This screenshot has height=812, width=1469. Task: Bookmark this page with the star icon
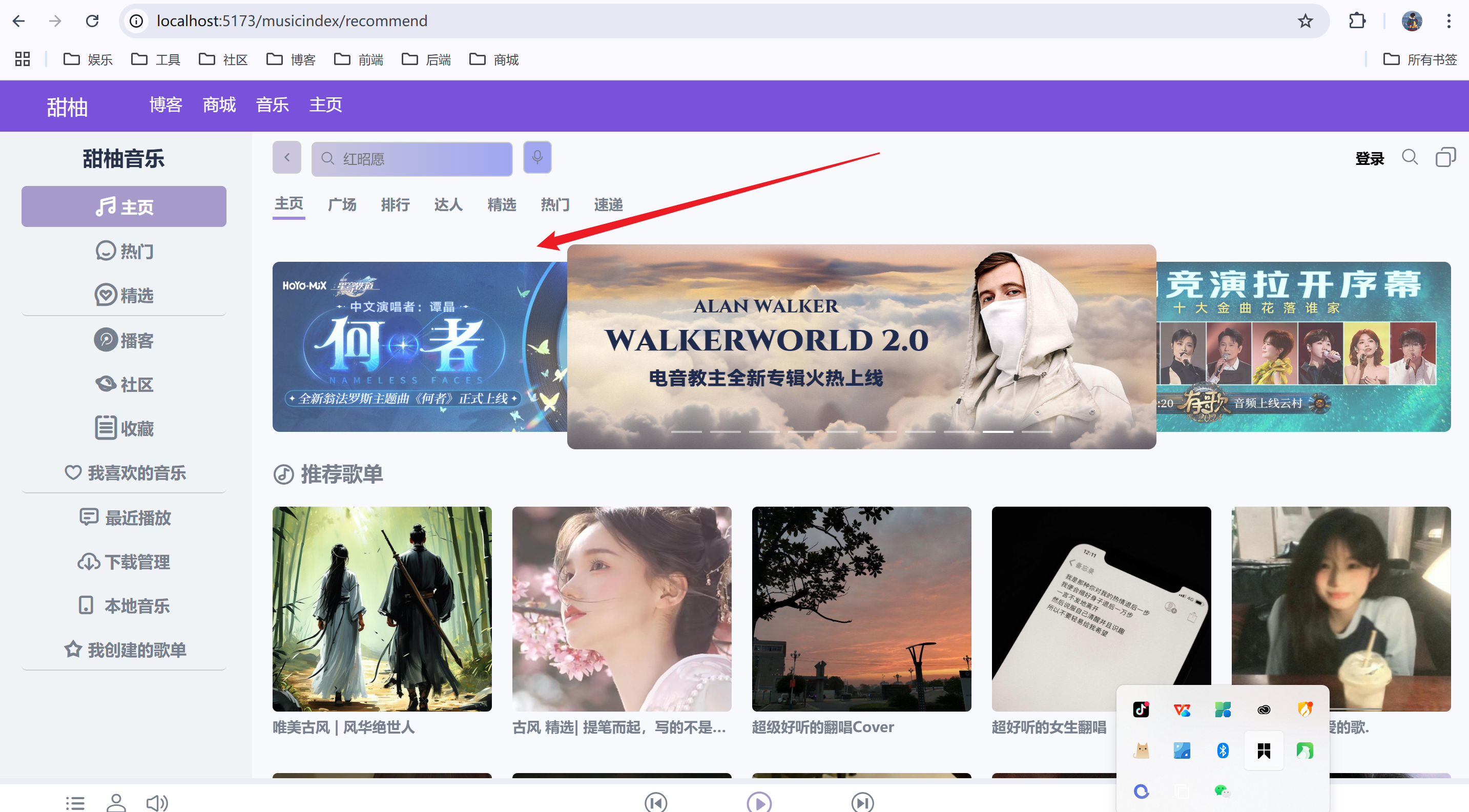point(1305,21)
